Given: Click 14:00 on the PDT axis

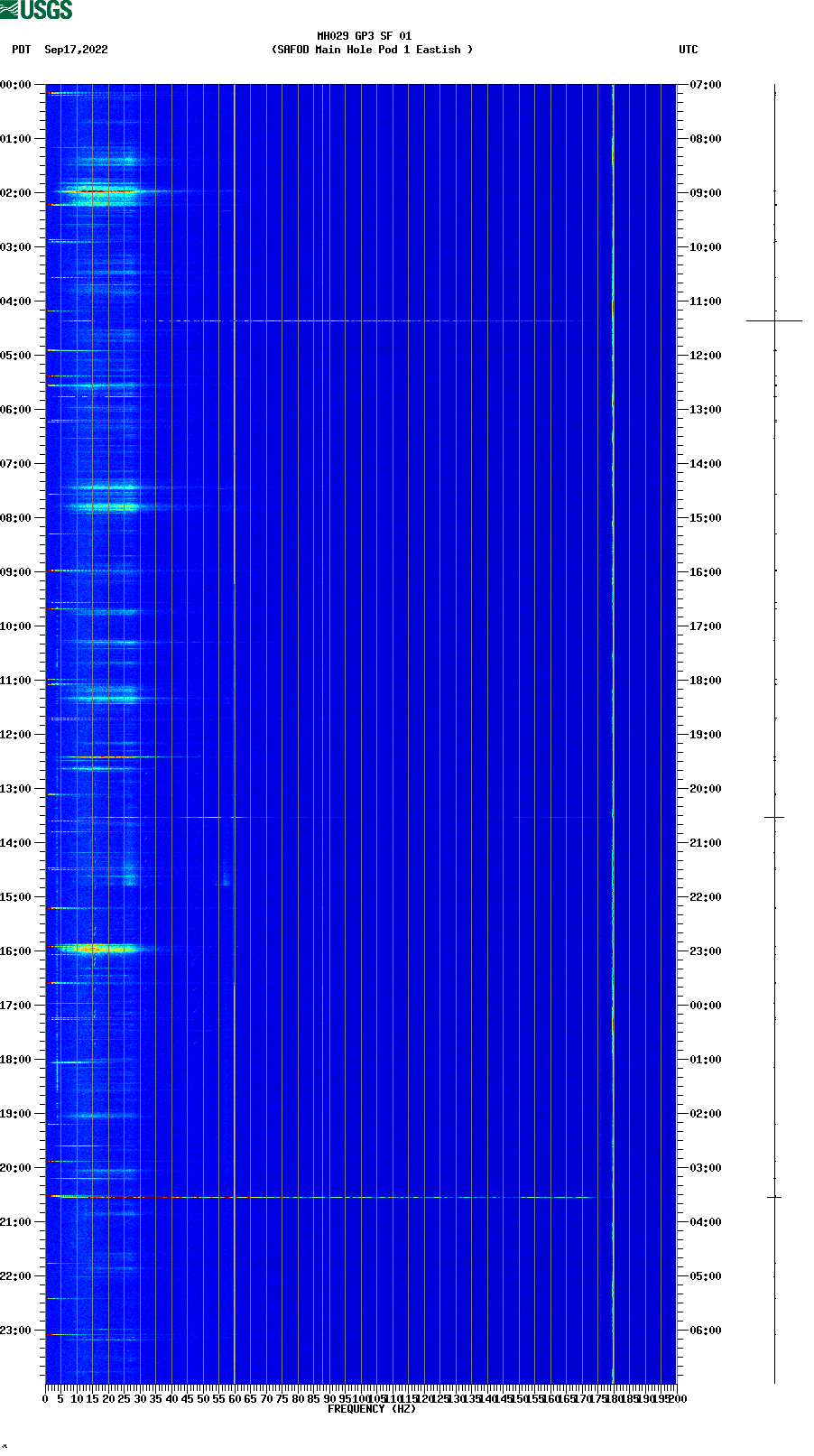Looking at the screenshot, I should click(16, 843).
